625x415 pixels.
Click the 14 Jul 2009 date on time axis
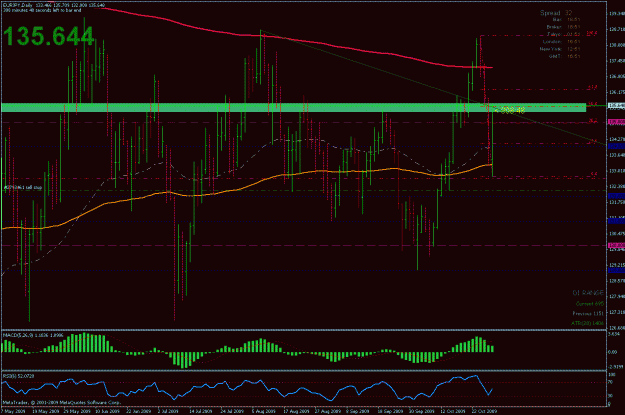pyautogui.click(x=200, y=411)
